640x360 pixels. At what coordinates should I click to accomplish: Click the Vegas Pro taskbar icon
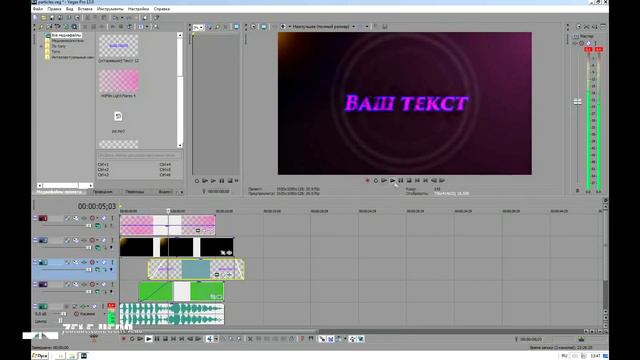83,356
